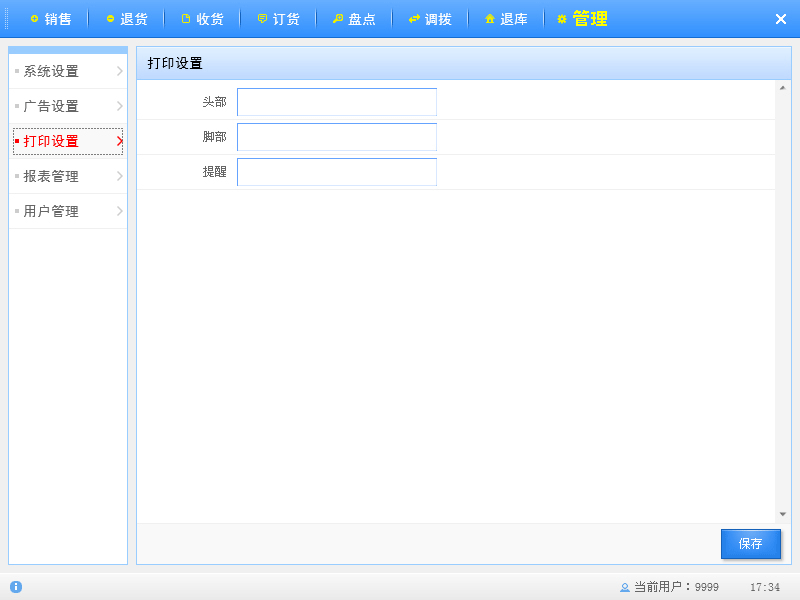Click the chevron arrow next to 广告设置

(x=120, y=106)
